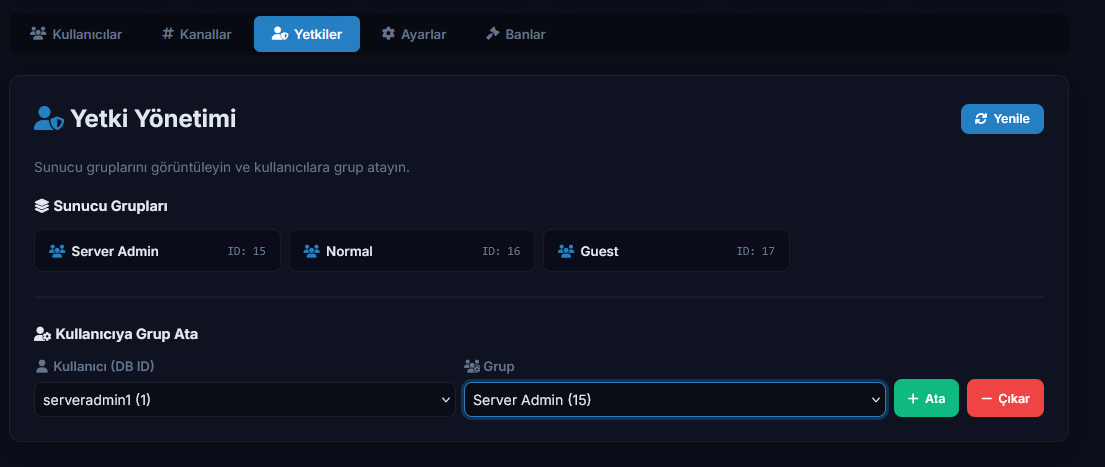Click the plus icon in Ata button

913,399
